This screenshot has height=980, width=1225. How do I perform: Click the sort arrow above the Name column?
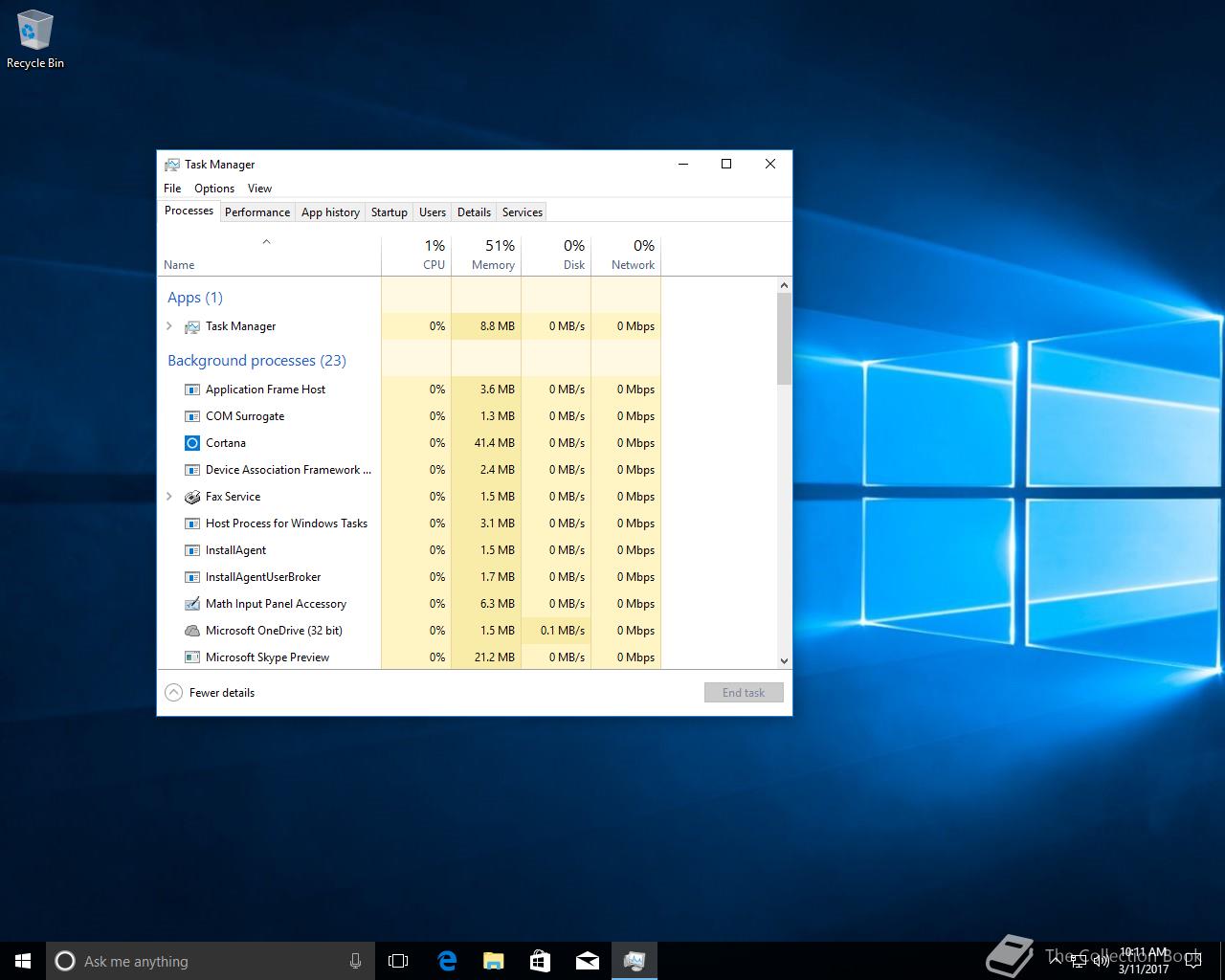(266, 242)
